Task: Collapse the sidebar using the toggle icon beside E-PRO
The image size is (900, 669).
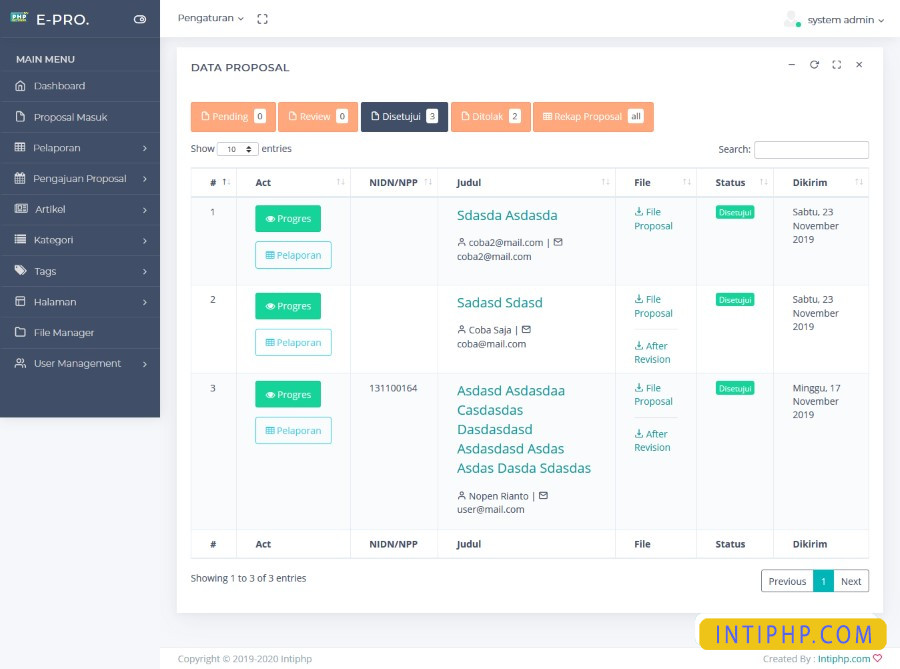Action: point(140,18)
